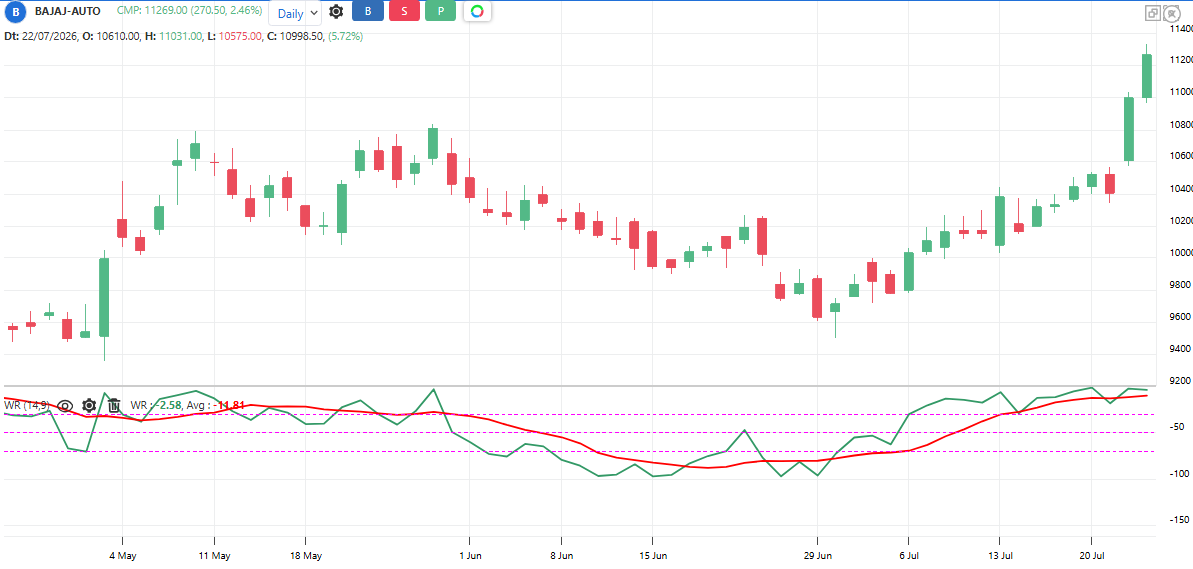1193x569 pixels.
Task: Click the 9600 price axis label
Action: pyautogui.click(x=1180, y=317)
